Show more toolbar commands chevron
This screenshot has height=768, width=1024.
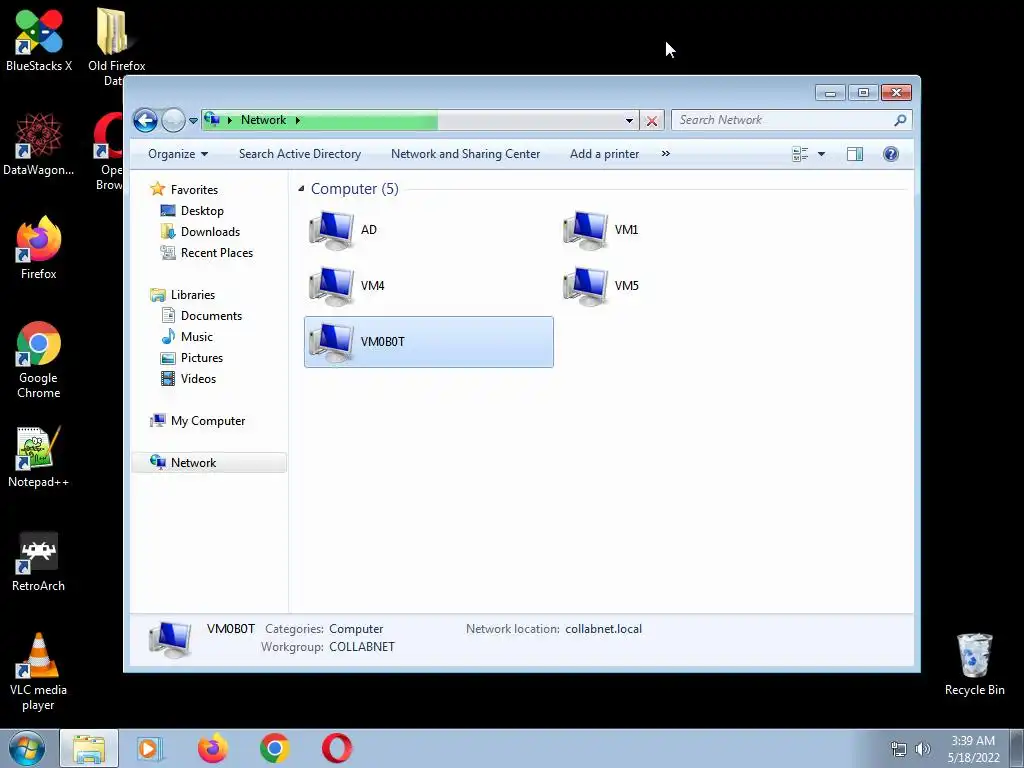pyautogui.click(x=665, y=154)
